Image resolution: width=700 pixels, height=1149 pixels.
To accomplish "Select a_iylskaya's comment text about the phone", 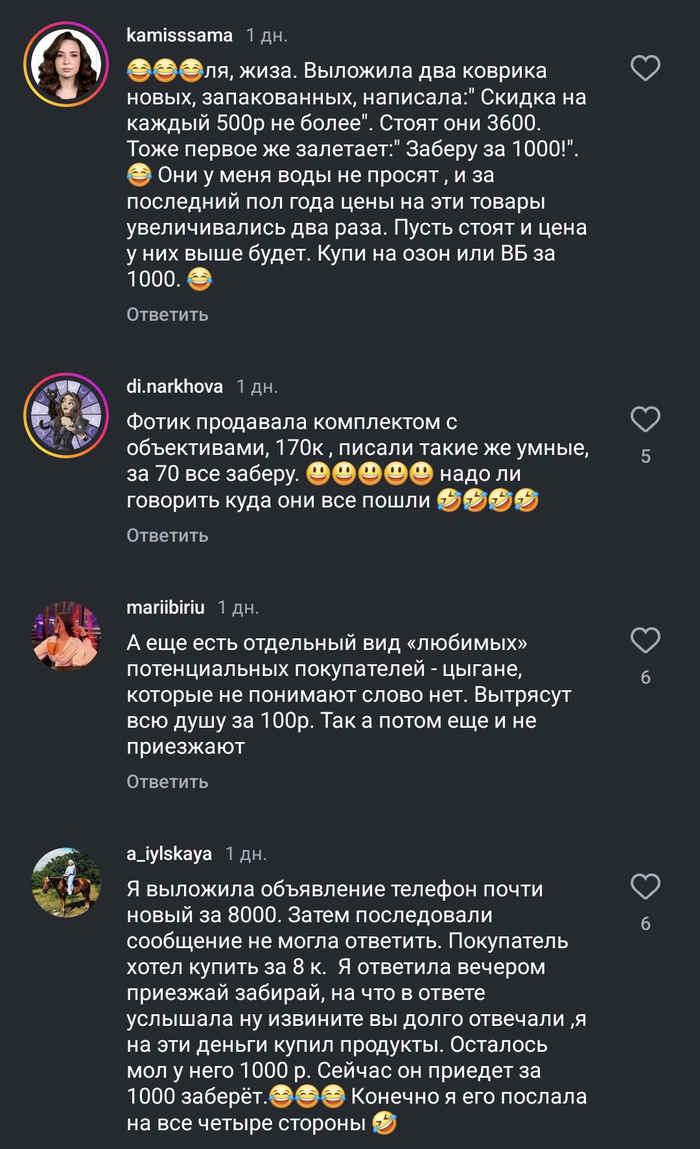I will pyautogui.click(x=350, y=1007).
